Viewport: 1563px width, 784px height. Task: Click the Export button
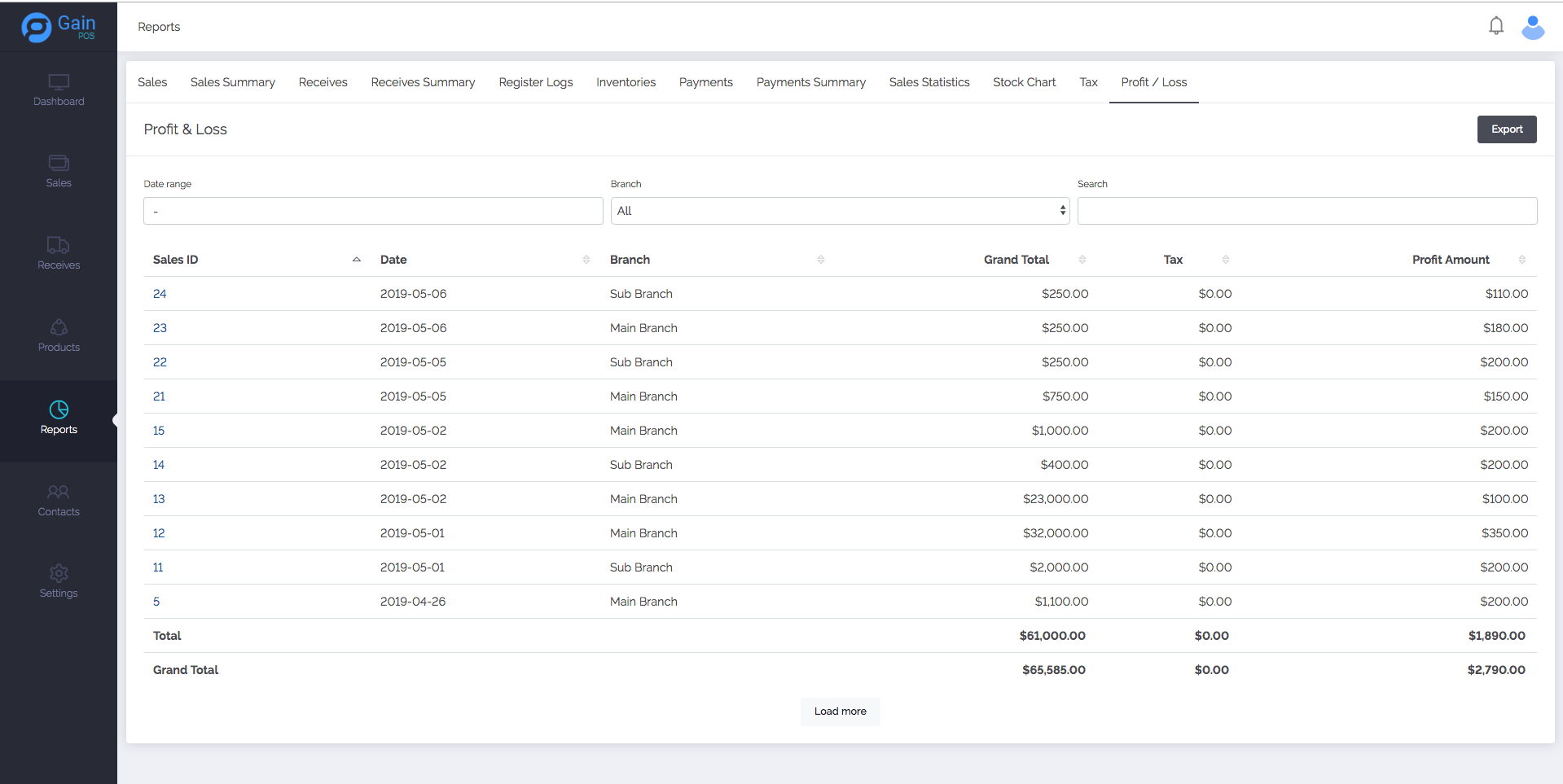(1506, 129)
